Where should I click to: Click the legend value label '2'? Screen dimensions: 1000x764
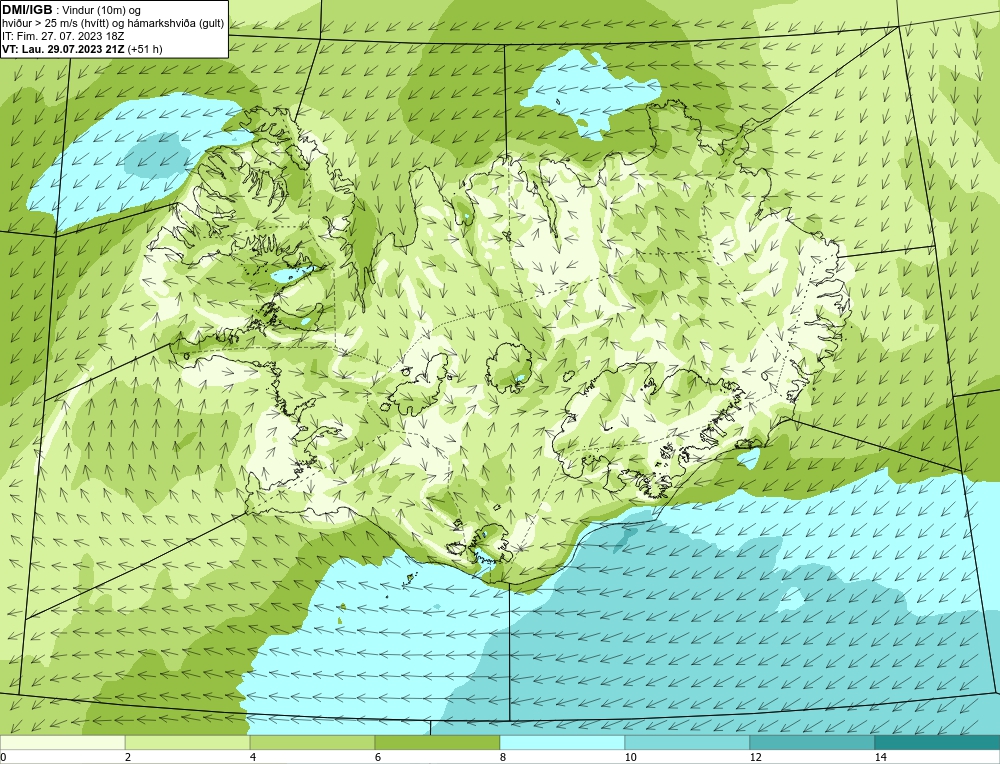[128, 757]
